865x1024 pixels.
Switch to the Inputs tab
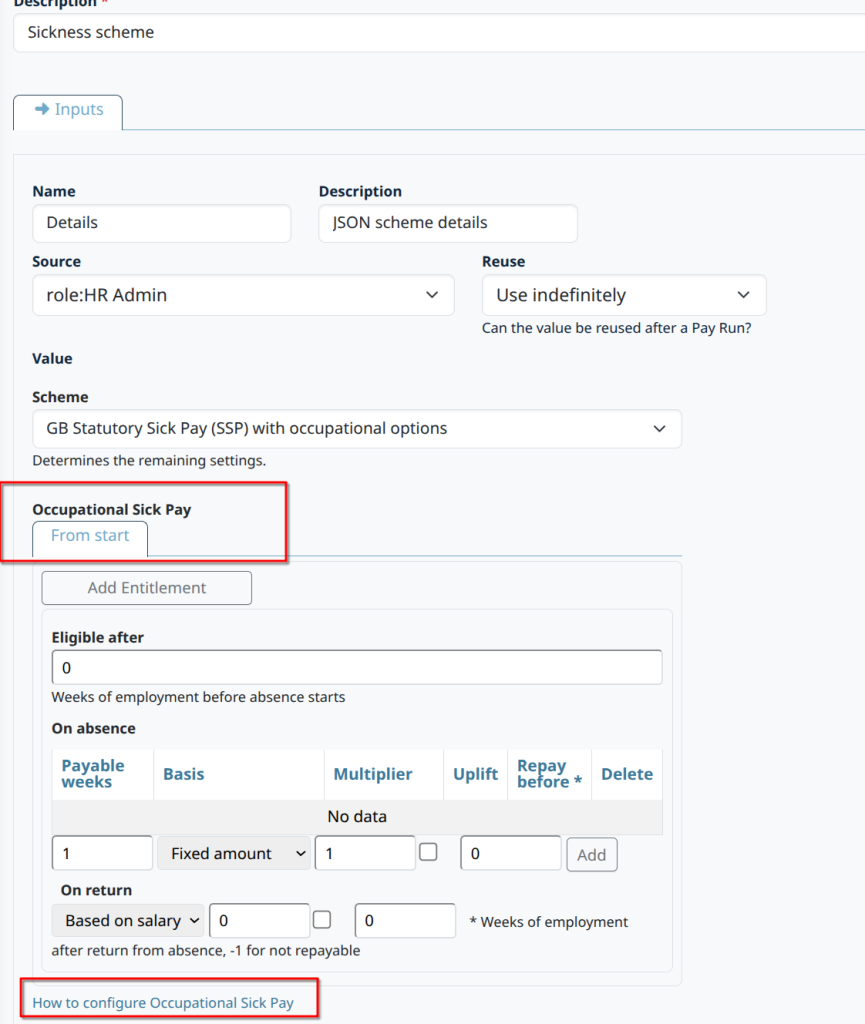[x=68, y=110]
